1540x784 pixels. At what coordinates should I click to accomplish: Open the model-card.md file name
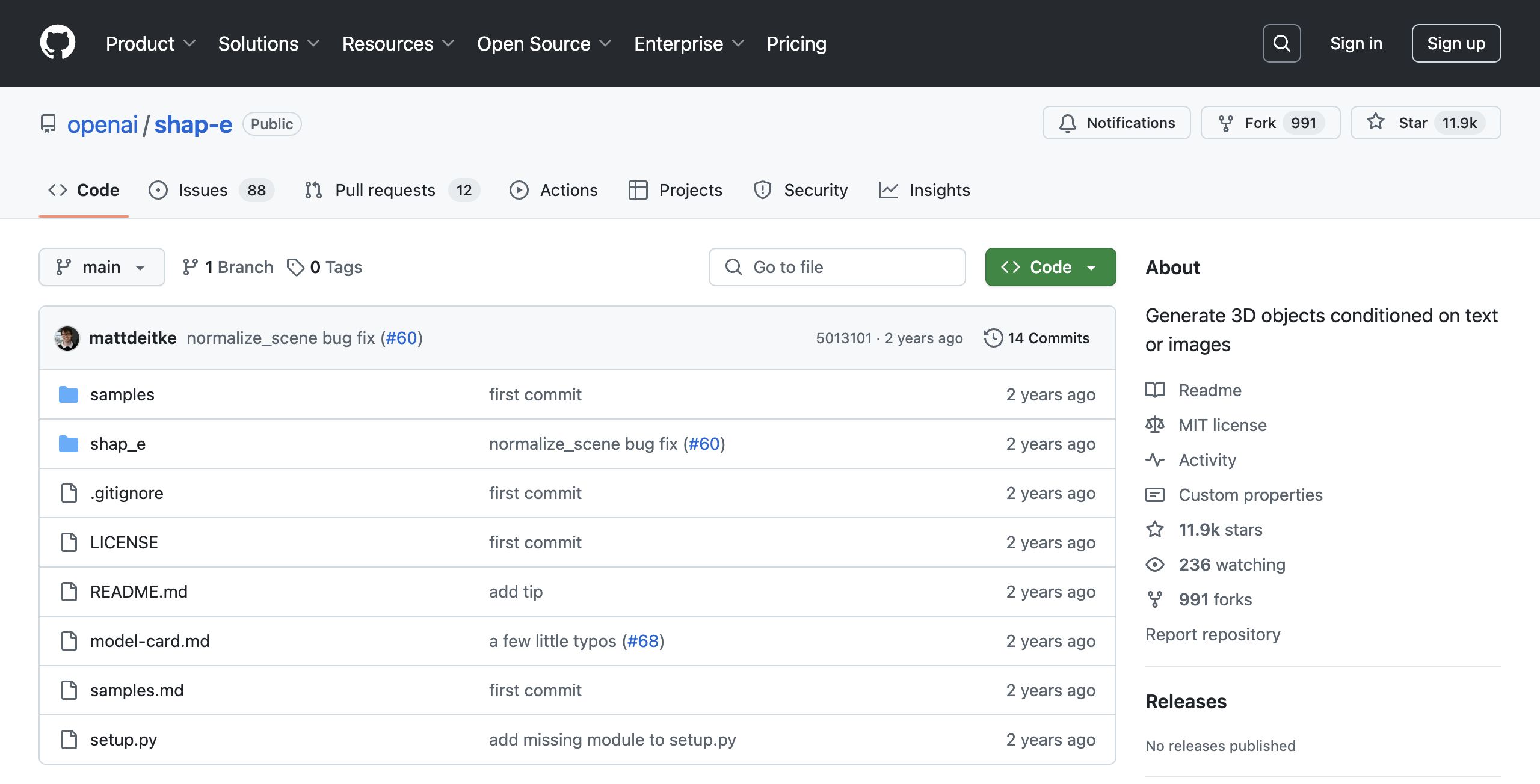click(x=150, y=641)
